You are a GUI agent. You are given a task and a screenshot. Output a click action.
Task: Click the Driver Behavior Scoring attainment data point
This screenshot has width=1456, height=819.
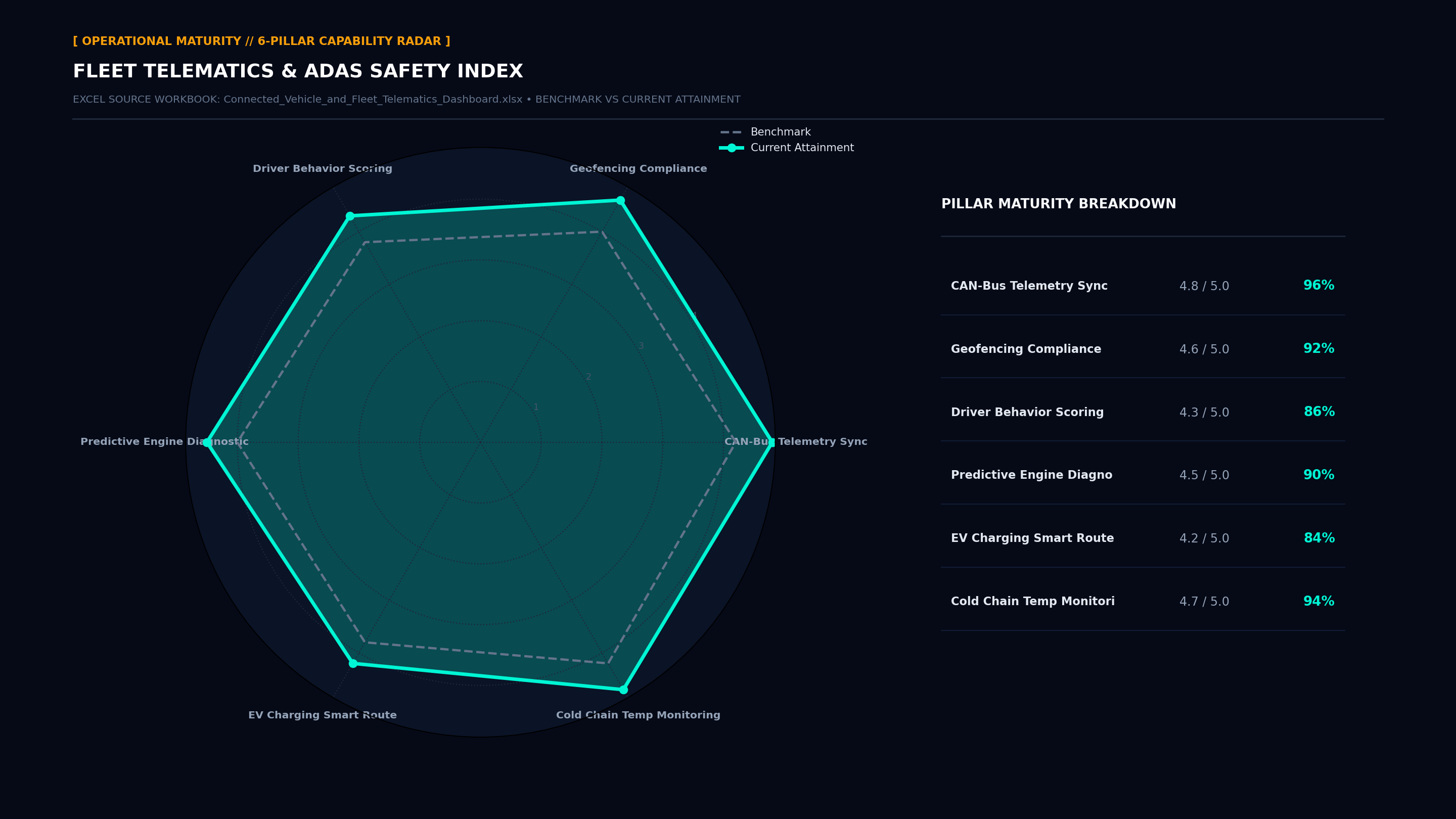tap(350, 216)
